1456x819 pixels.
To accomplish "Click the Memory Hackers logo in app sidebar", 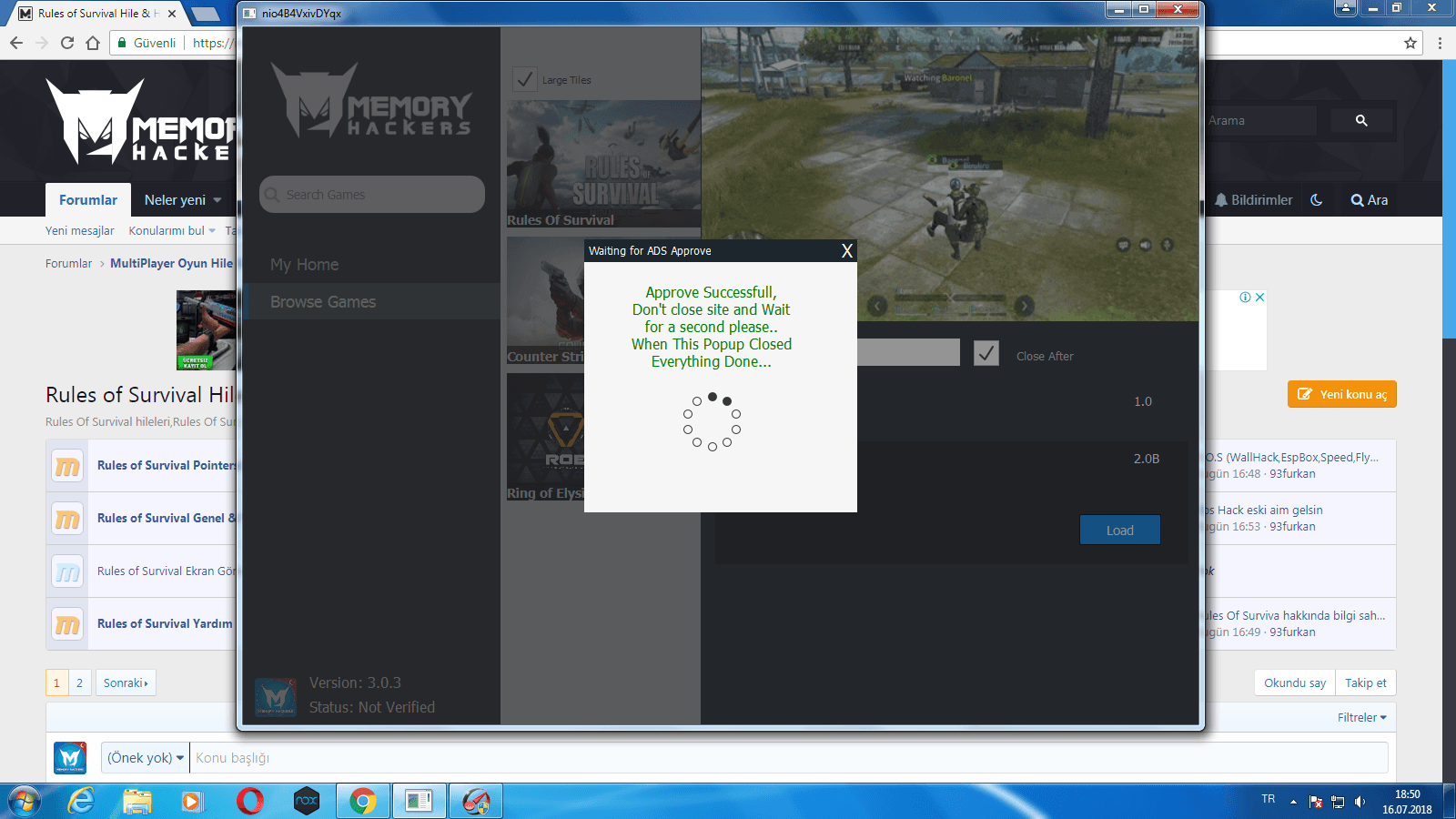I will coord(371,100).
